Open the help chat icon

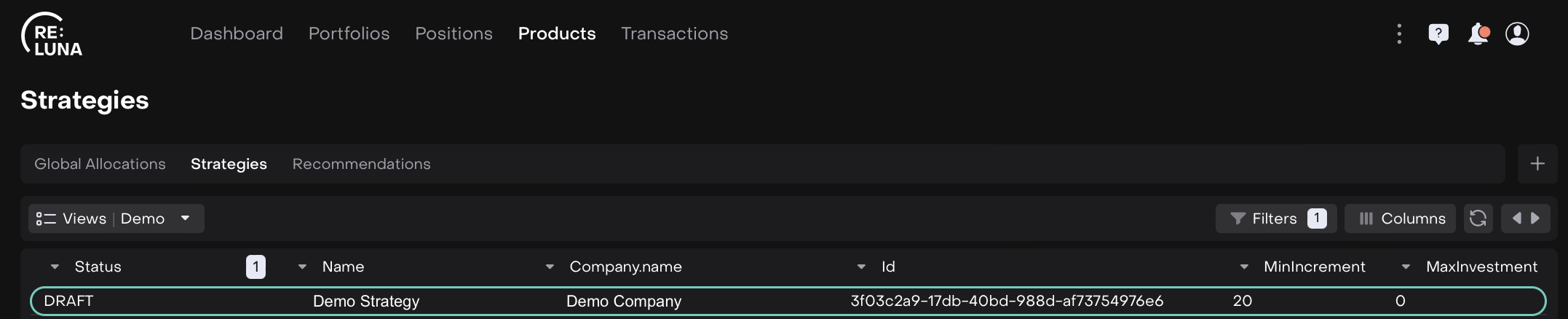click(x=1438, y=34)
